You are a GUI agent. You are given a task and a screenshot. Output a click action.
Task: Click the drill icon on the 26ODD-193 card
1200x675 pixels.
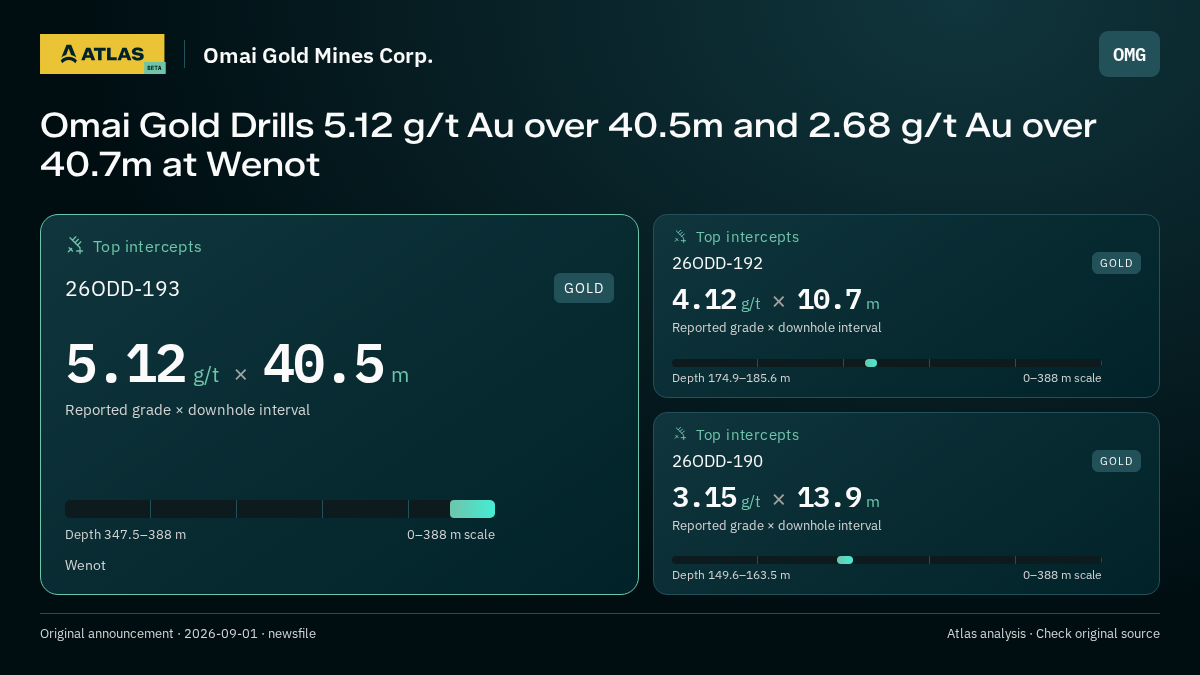point(75,245)
